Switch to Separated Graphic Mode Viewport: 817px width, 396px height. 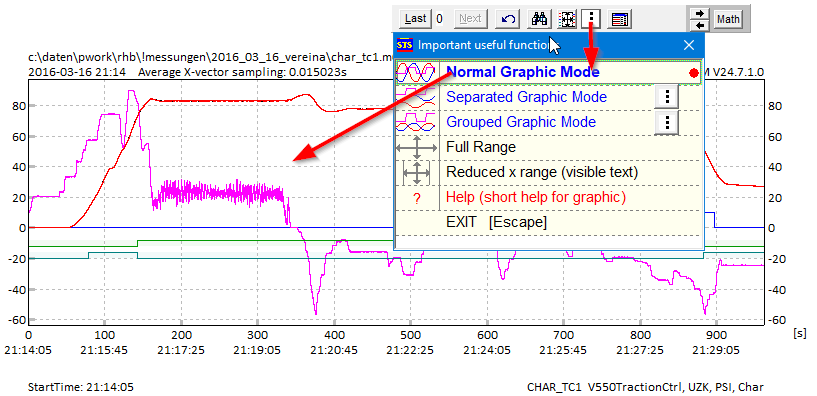pyautogui.click(x=526, y=97)
